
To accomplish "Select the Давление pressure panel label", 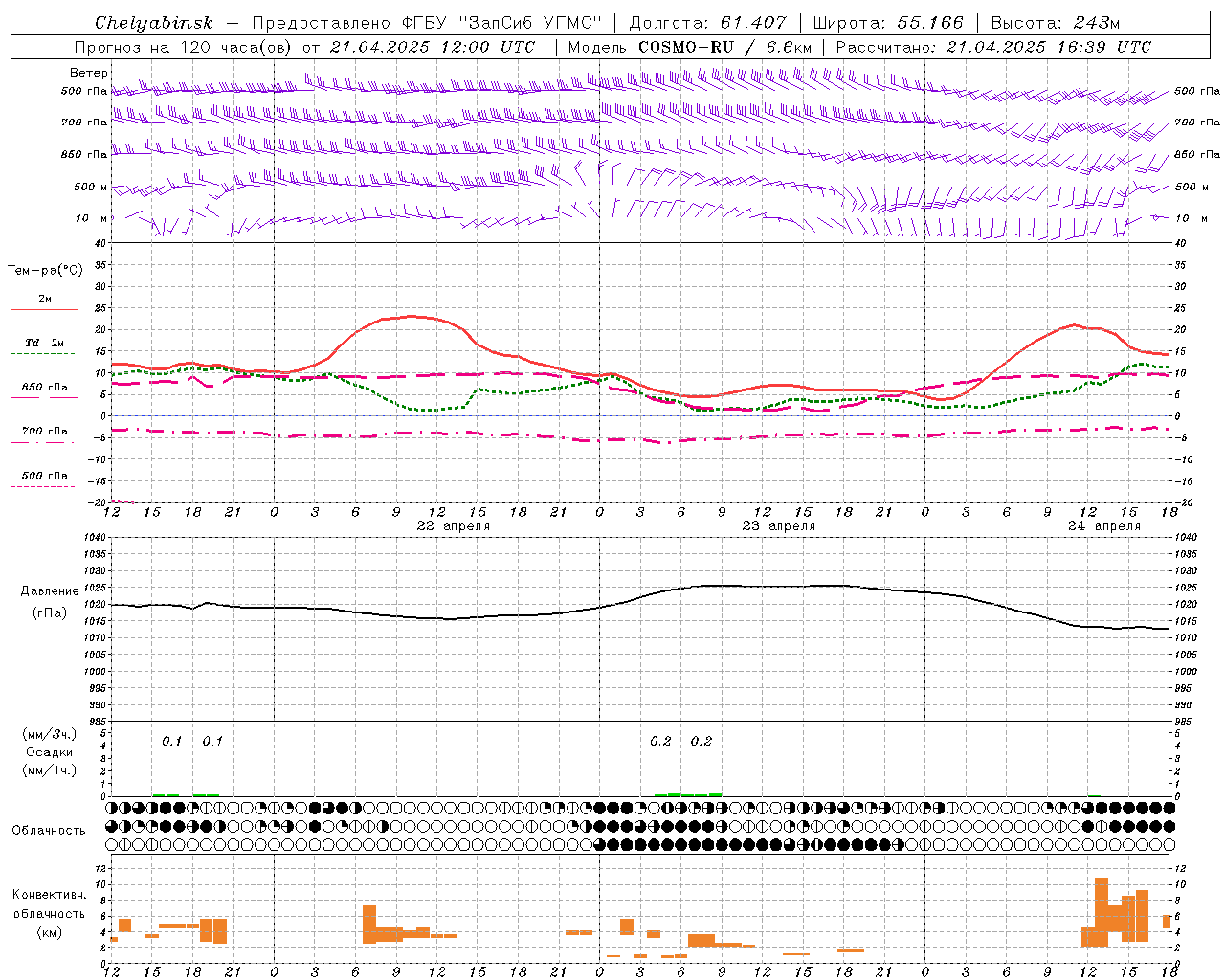I will click(x=50, y=591).
